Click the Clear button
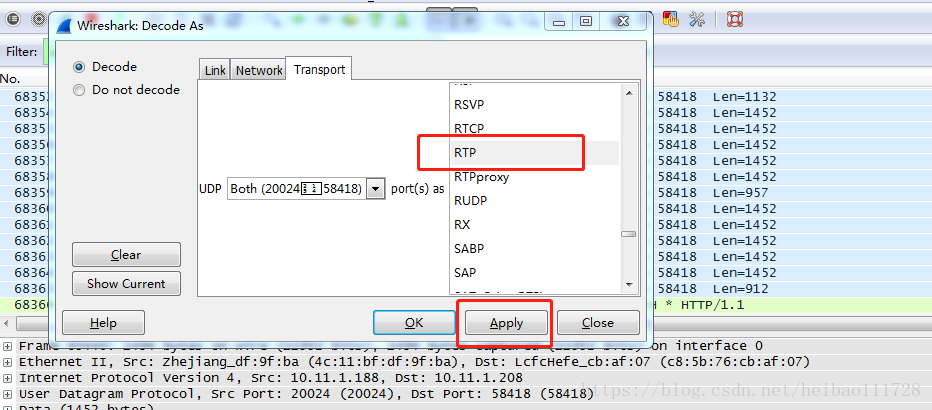 pos(126,254)
